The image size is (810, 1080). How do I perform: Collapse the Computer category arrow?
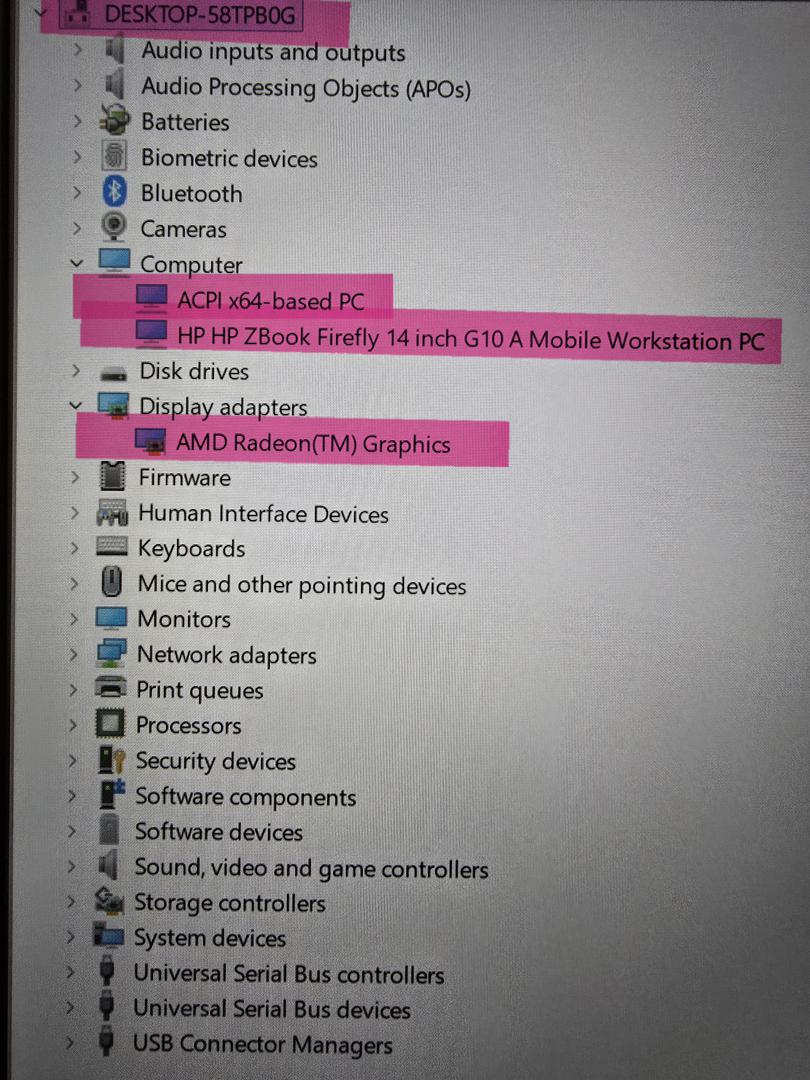click(76, 263)
